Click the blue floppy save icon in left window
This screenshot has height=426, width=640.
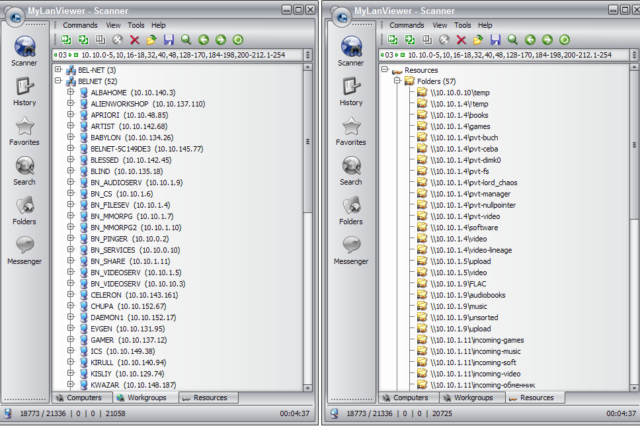click(169, 40)
